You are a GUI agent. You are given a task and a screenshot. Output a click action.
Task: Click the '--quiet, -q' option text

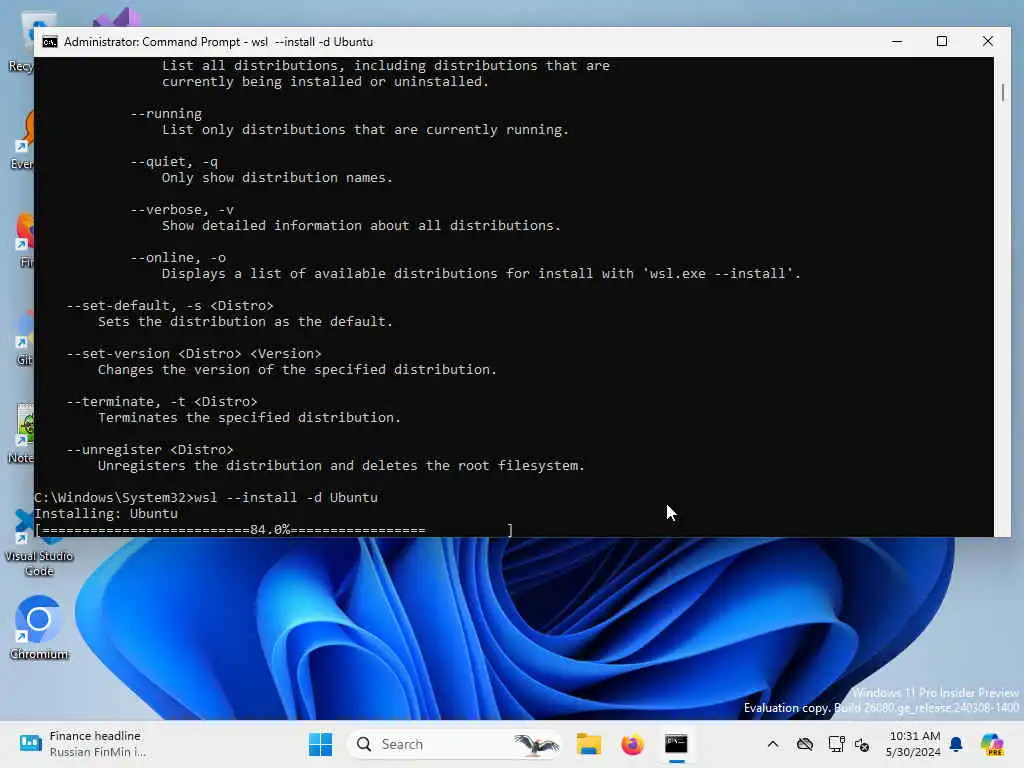(174, 161)
